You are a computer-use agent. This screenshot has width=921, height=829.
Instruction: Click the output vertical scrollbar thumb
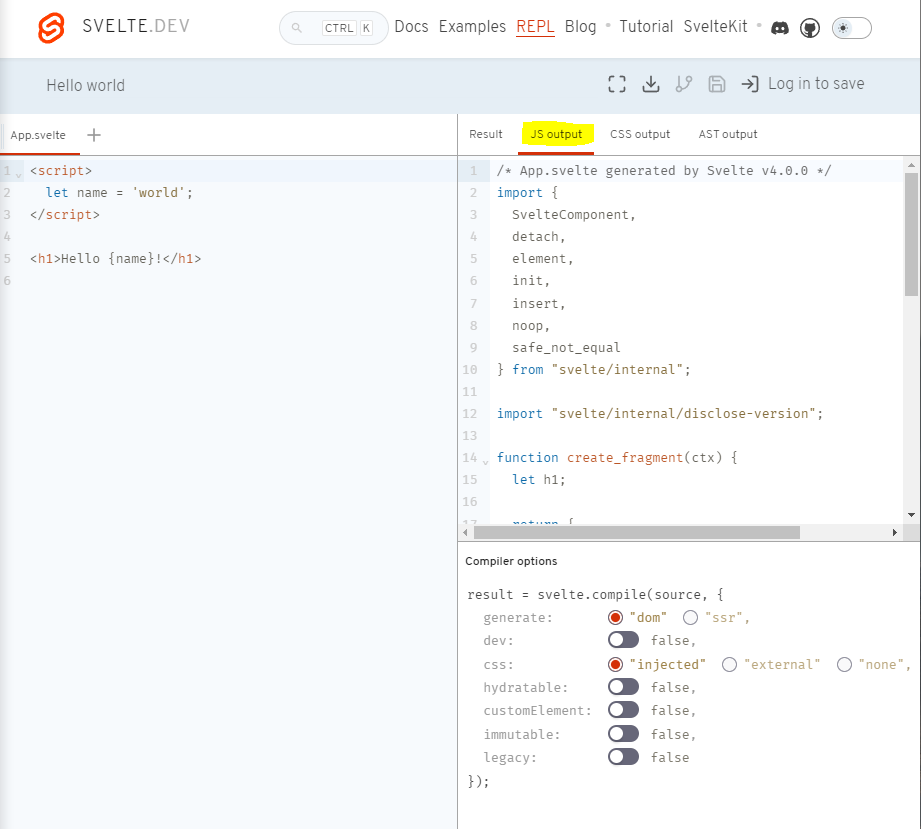pos(911,234)
